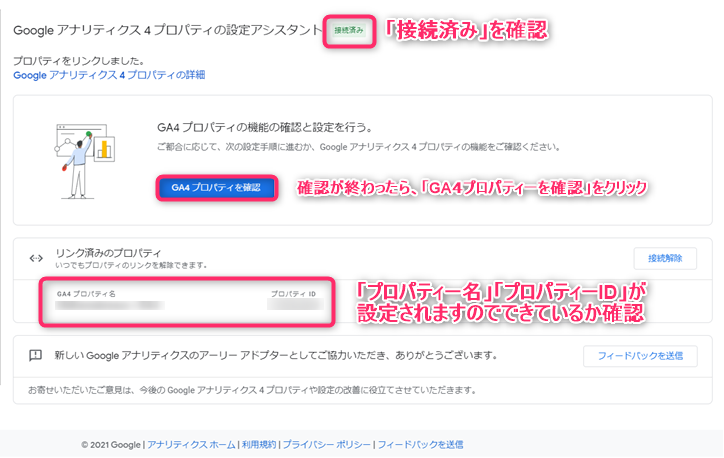Select the blurred GA4 プロパティ名 value
The image size is (724, 458).
tap(110, 306)
